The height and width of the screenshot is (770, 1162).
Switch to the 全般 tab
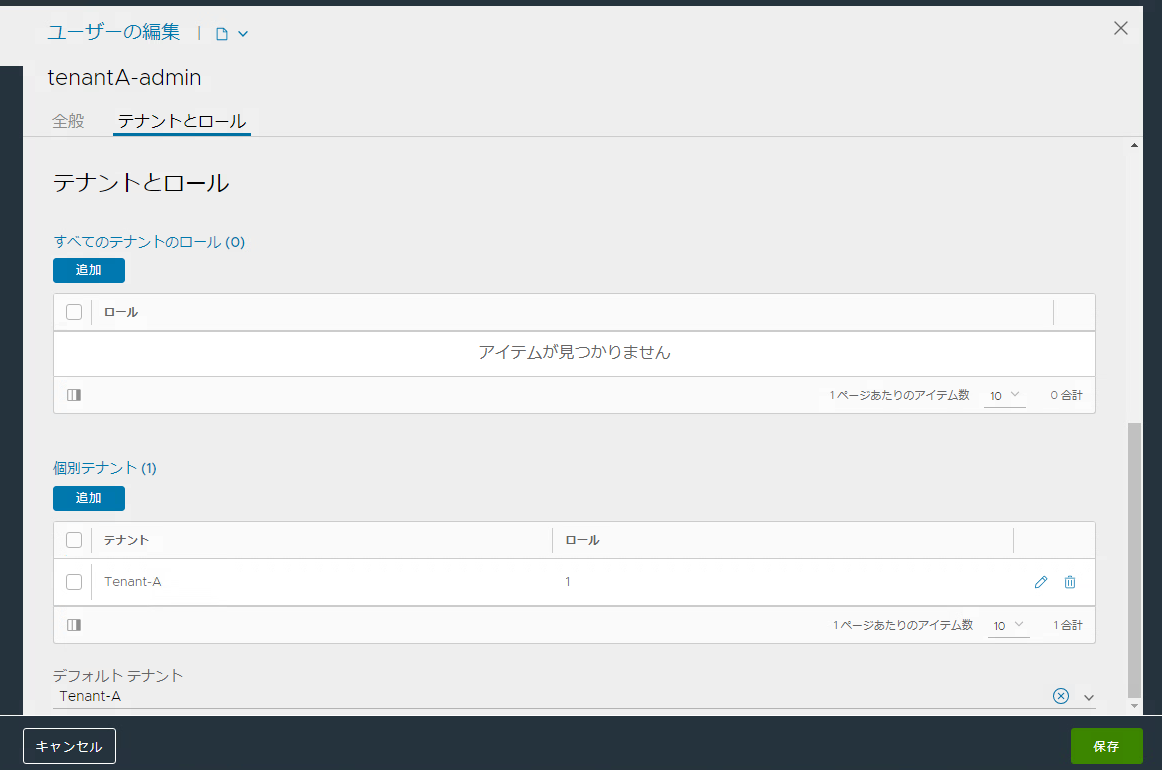coord(67,120)
